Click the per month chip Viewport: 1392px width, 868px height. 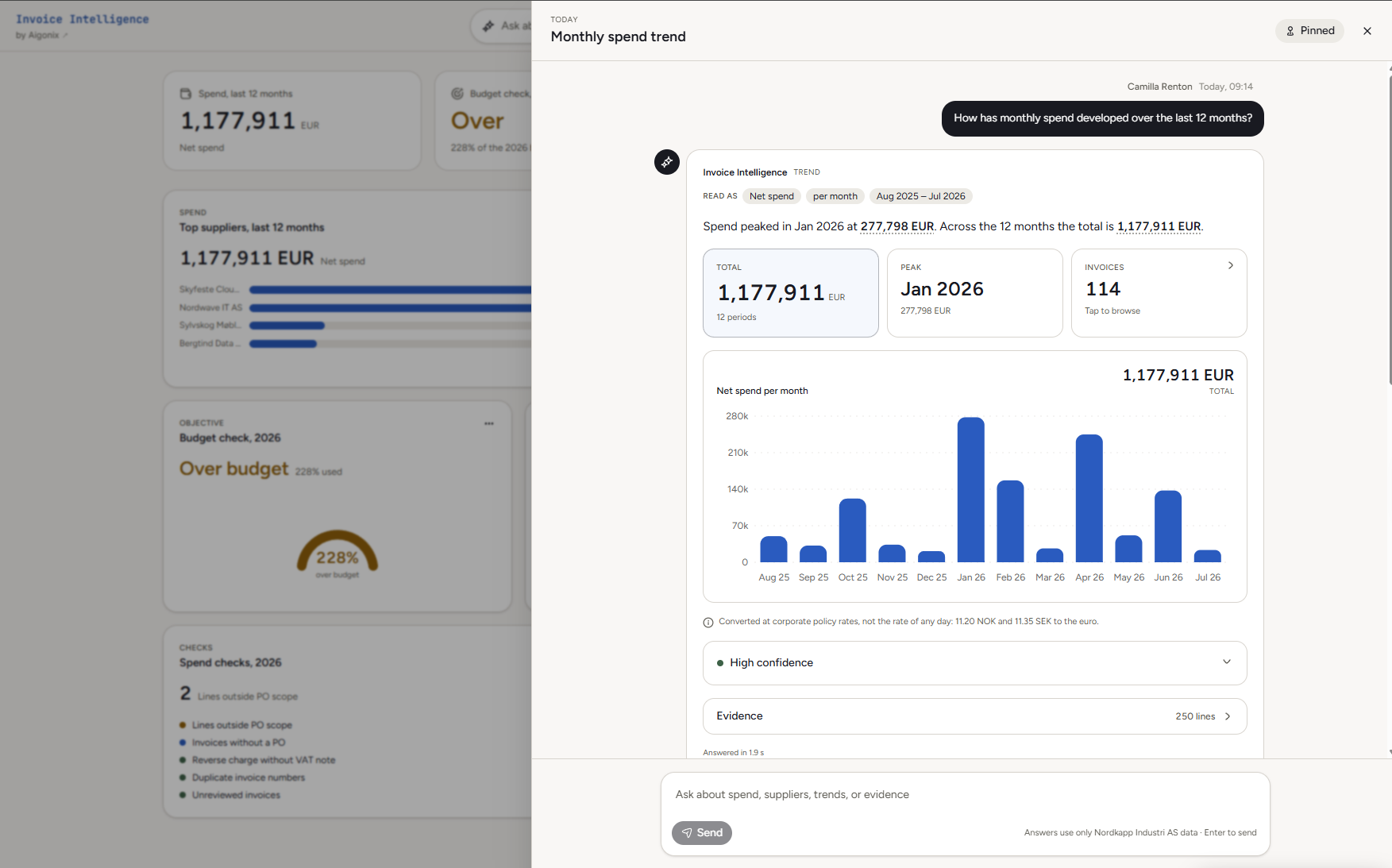coord(835,196)
